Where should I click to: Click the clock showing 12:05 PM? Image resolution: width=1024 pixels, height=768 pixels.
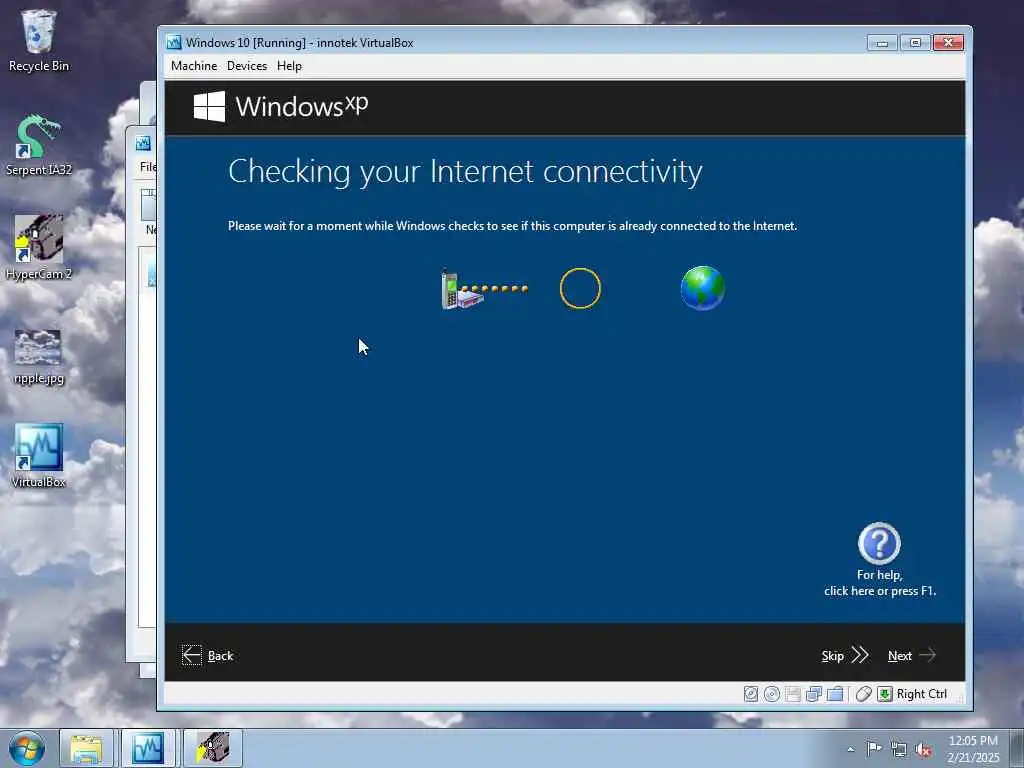click(973, 749)
